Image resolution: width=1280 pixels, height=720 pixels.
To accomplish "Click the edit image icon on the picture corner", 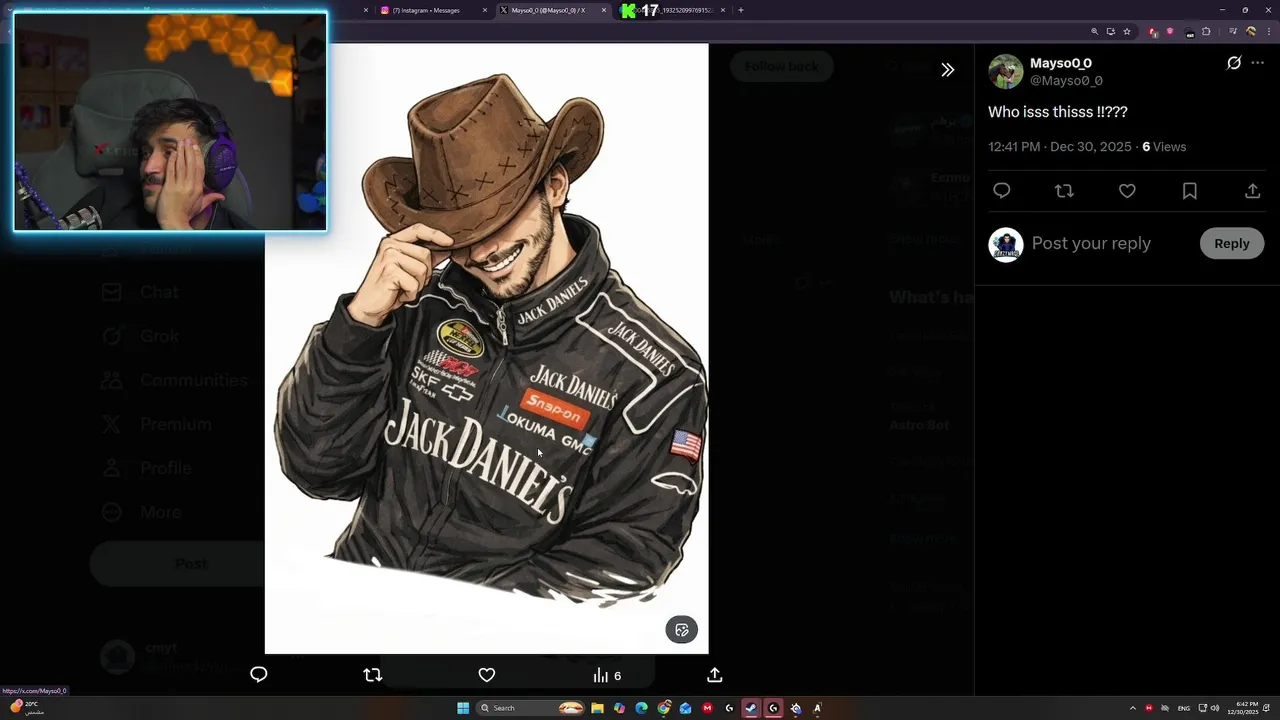I will 682,630.
